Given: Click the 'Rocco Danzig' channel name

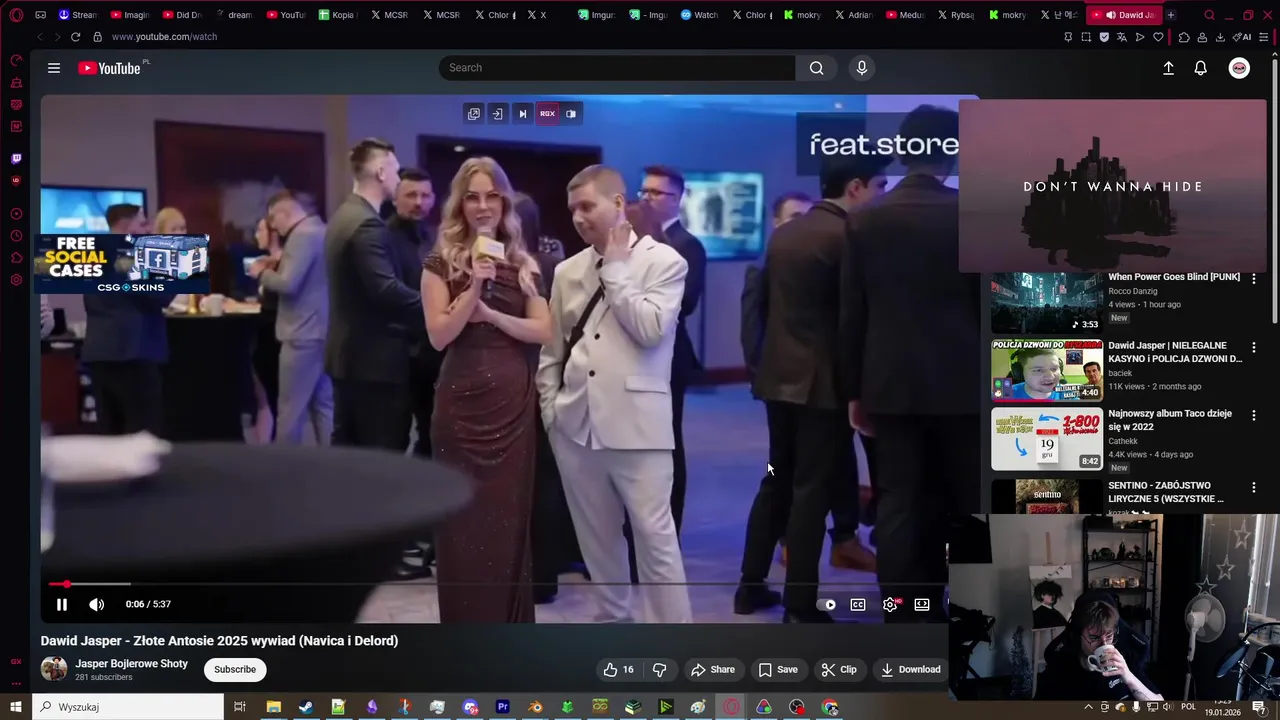Looking at the screenshot, I should [1133, 291].
